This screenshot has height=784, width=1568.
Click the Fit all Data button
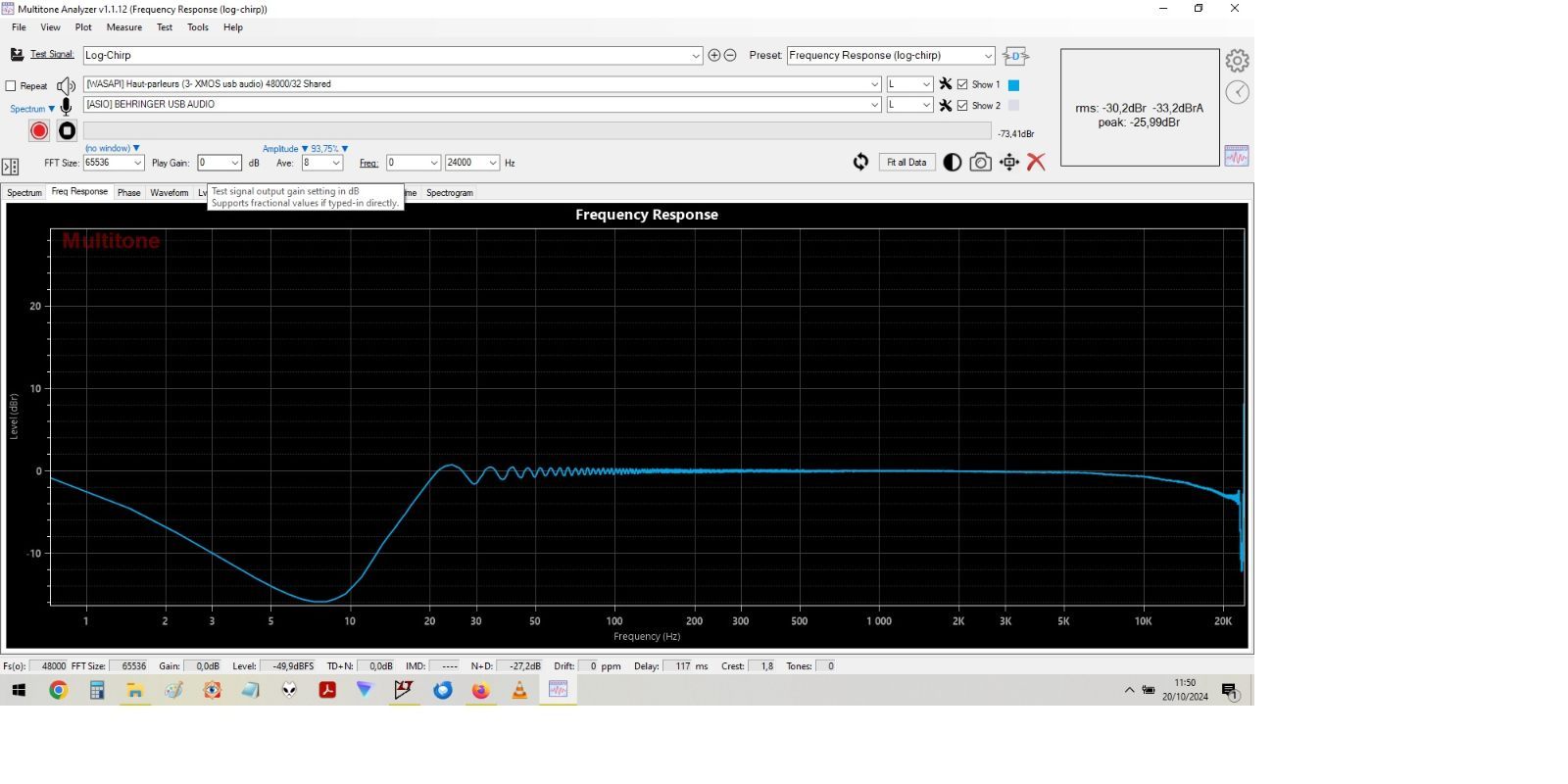pyautogui.click(x=906, y=163)
